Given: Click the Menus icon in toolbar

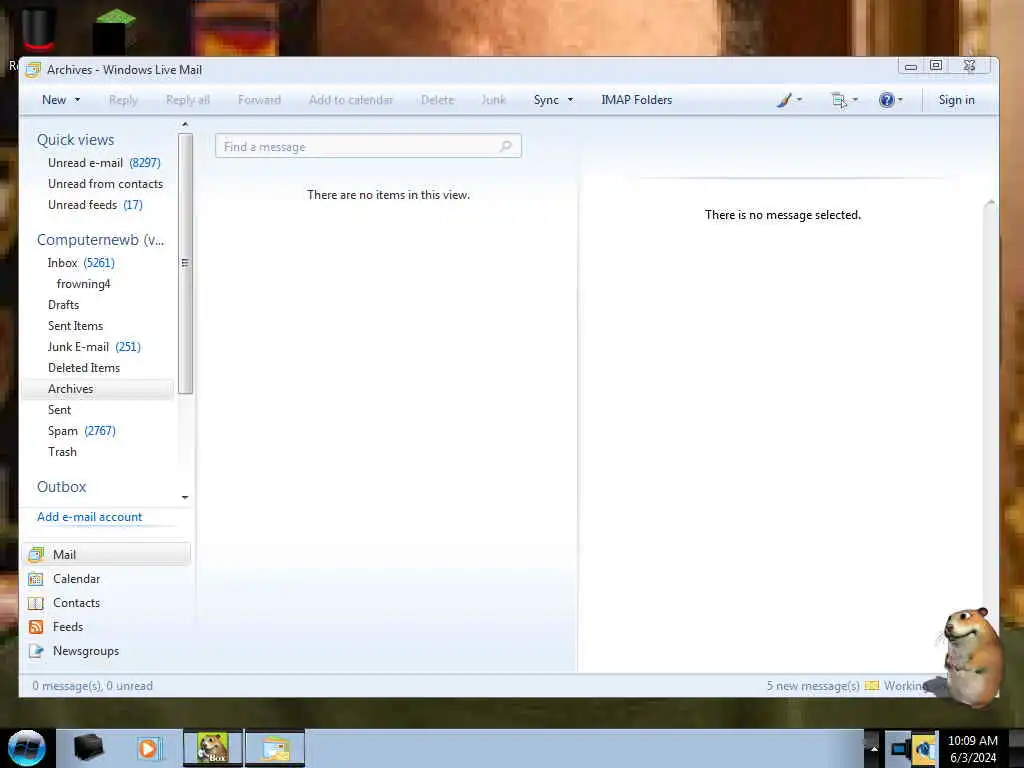Looking at the screenshot, I should coord(839,100).
